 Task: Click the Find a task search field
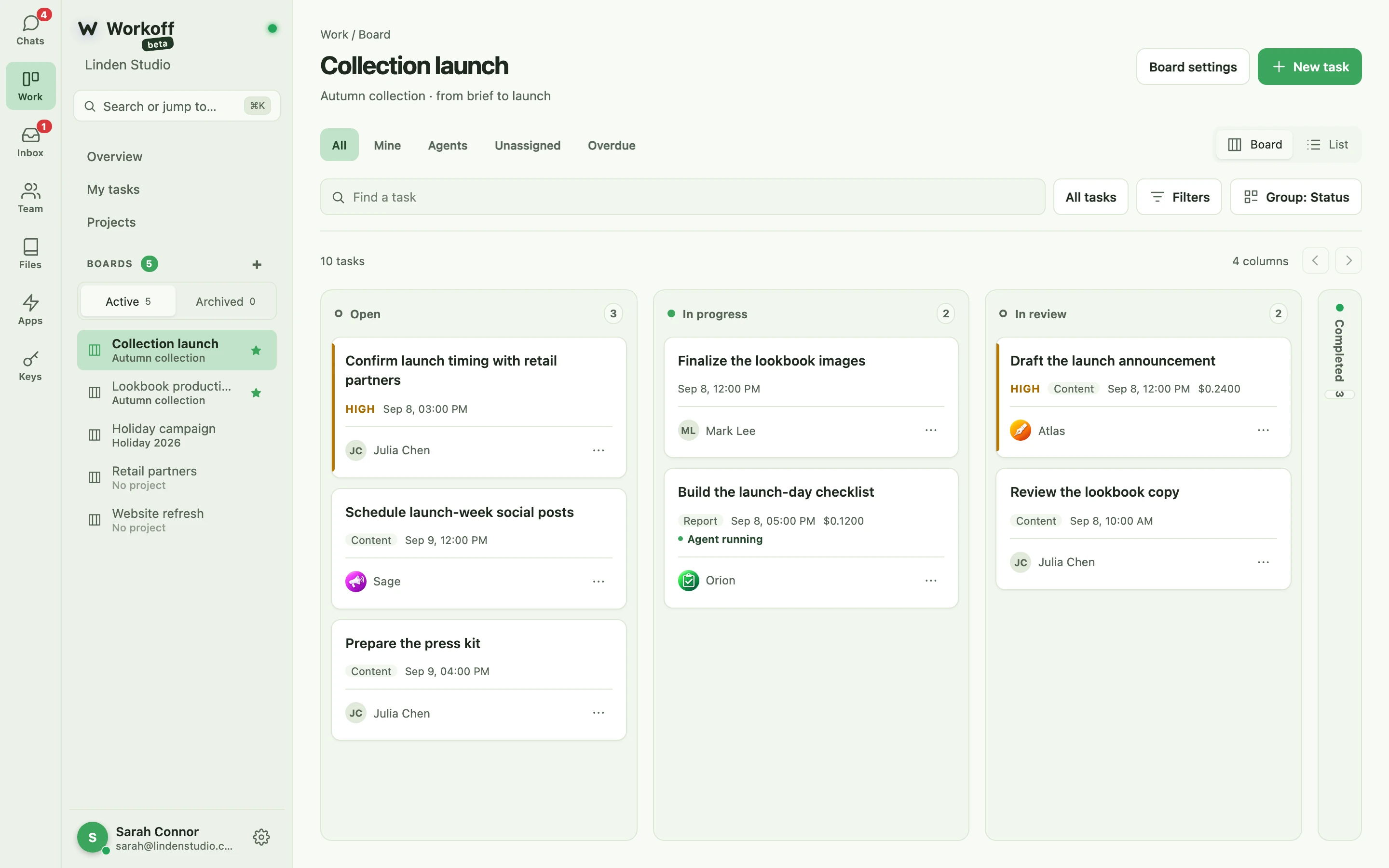[x=682, y=197]
